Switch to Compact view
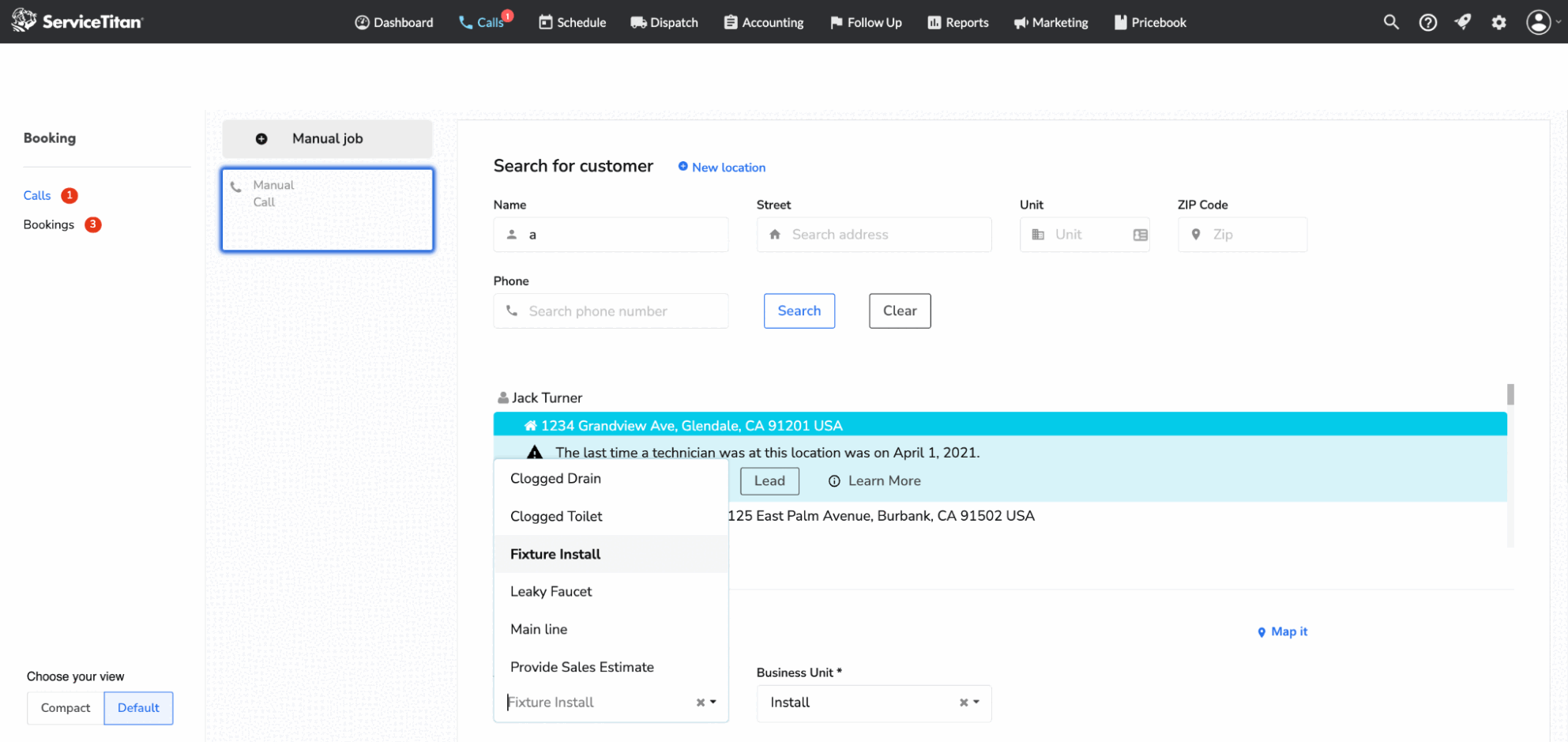This screenshot has height=742, width=1568. [x=65, y=708]
